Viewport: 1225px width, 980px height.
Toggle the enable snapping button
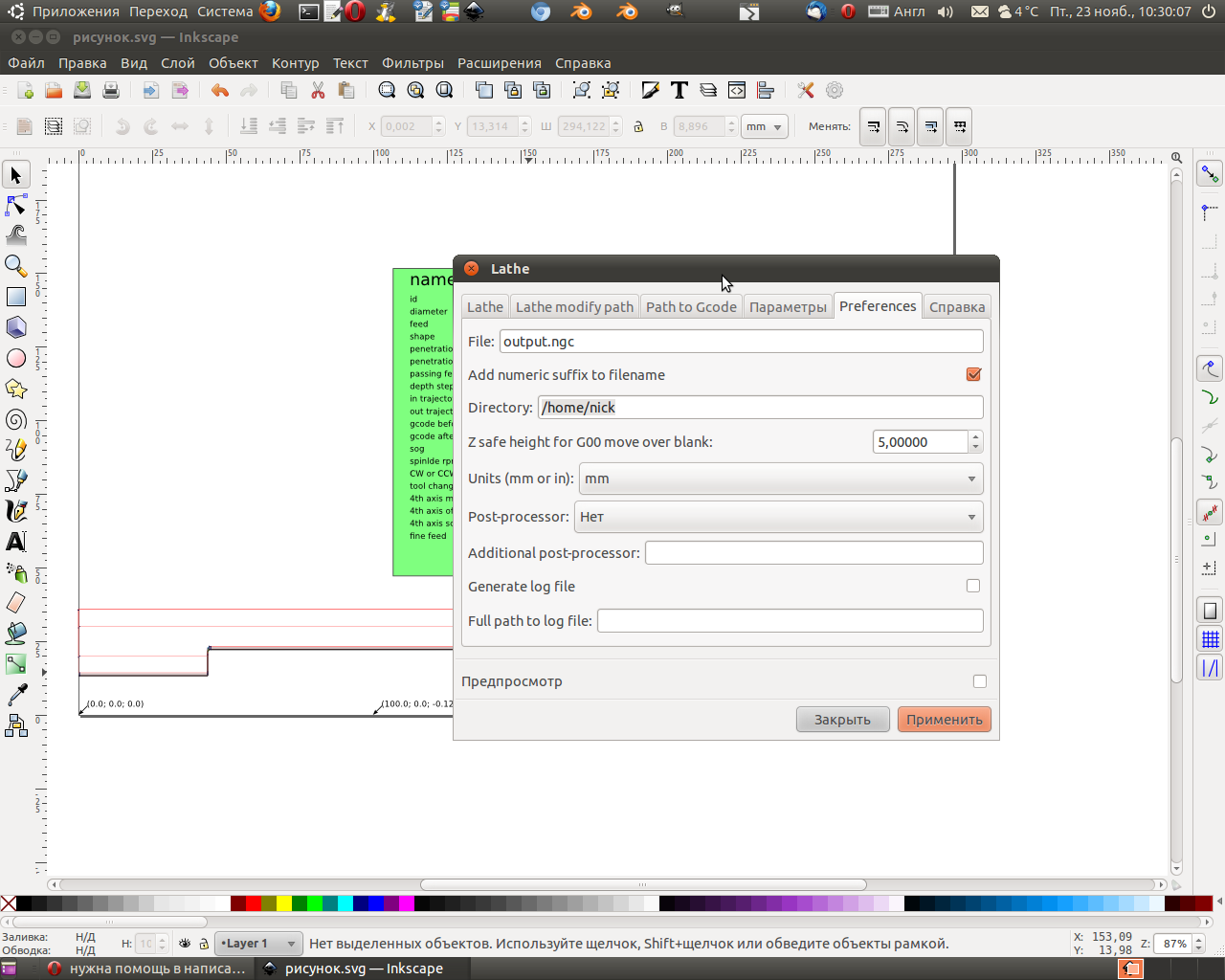pyautogui.click(x=1211, y=174)
